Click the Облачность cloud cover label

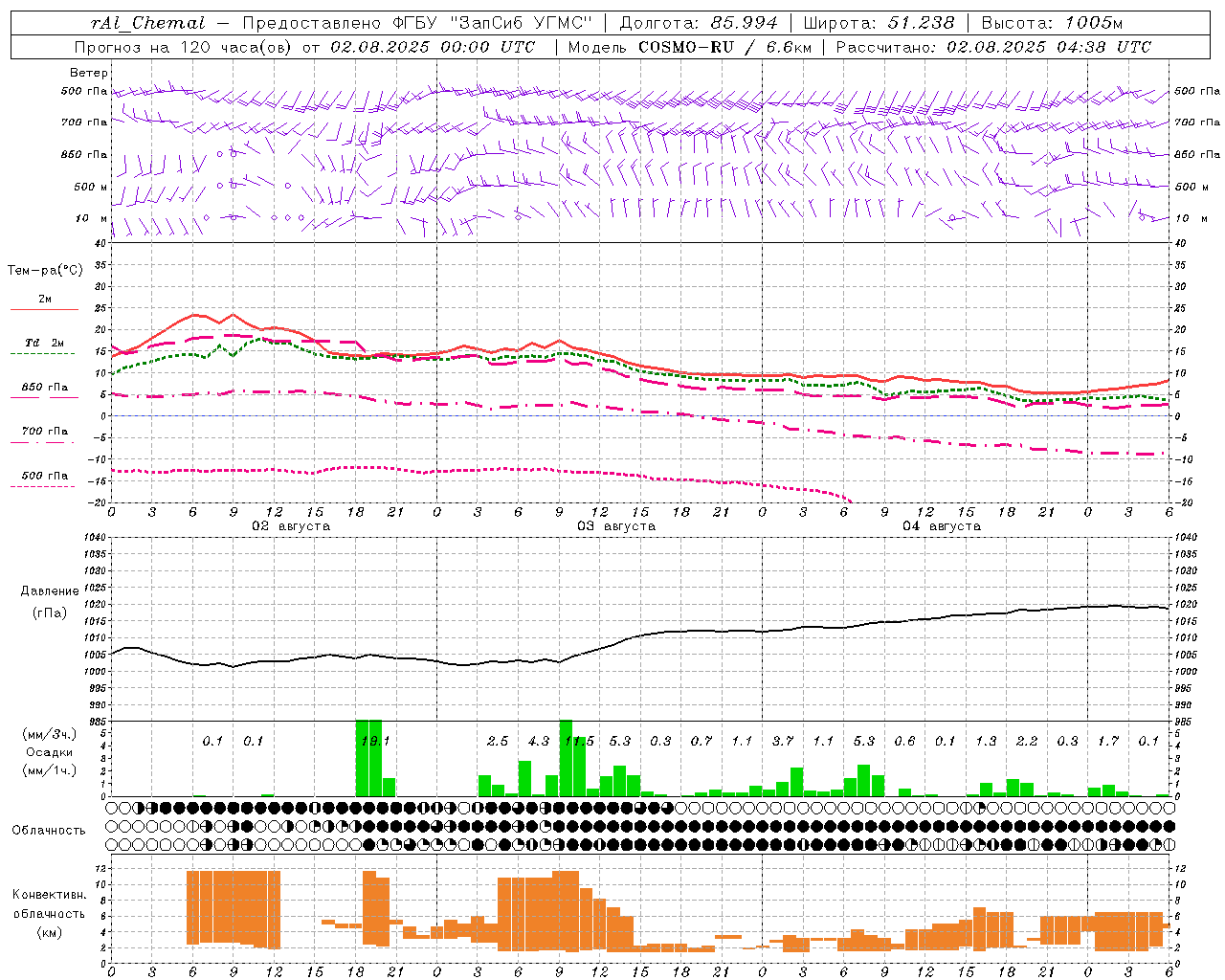49,831
